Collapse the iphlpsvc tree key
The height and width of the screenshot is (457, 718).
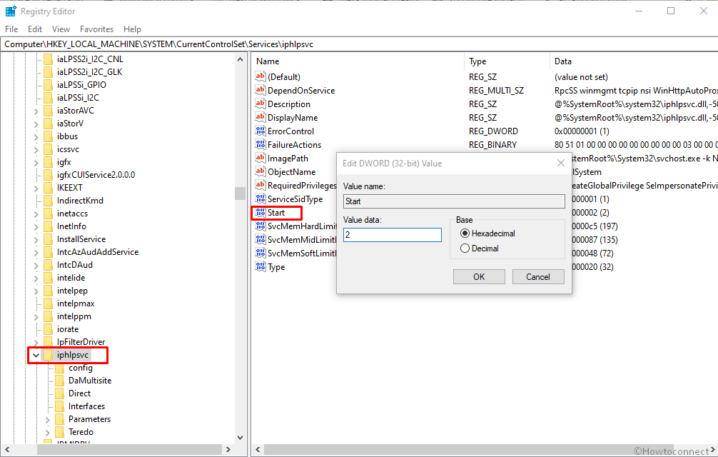[x=36, y=355]
